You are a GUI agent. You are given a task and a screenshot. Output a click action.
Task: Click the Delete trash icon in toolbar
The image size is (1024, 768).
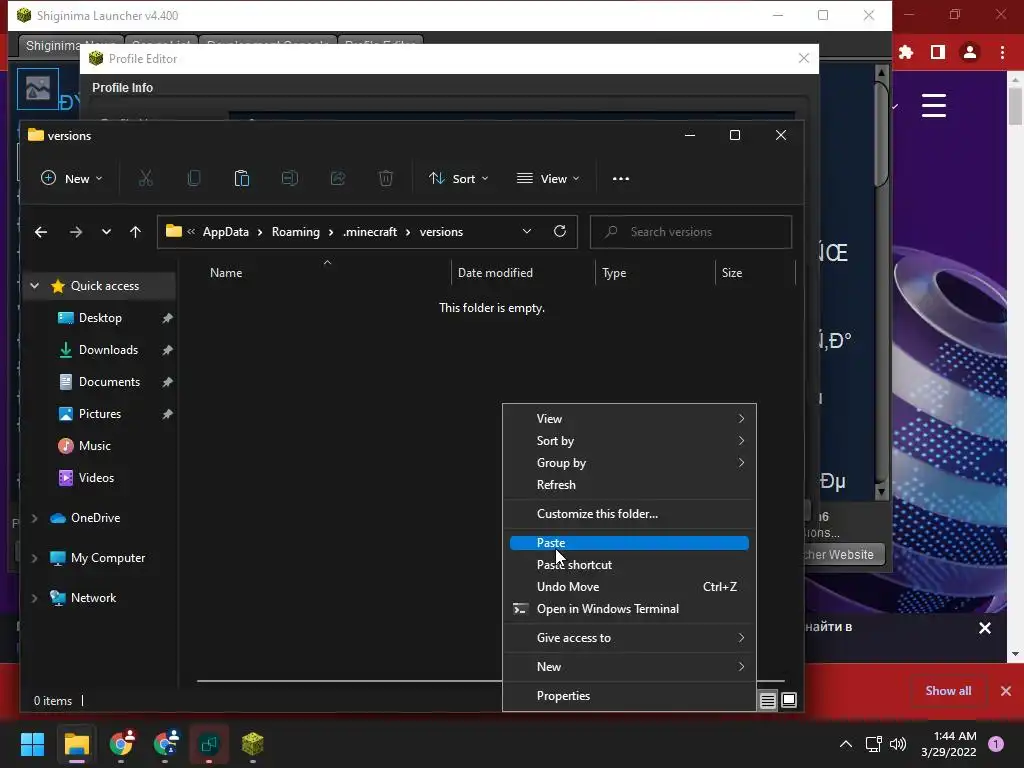[x=386, y=178]
